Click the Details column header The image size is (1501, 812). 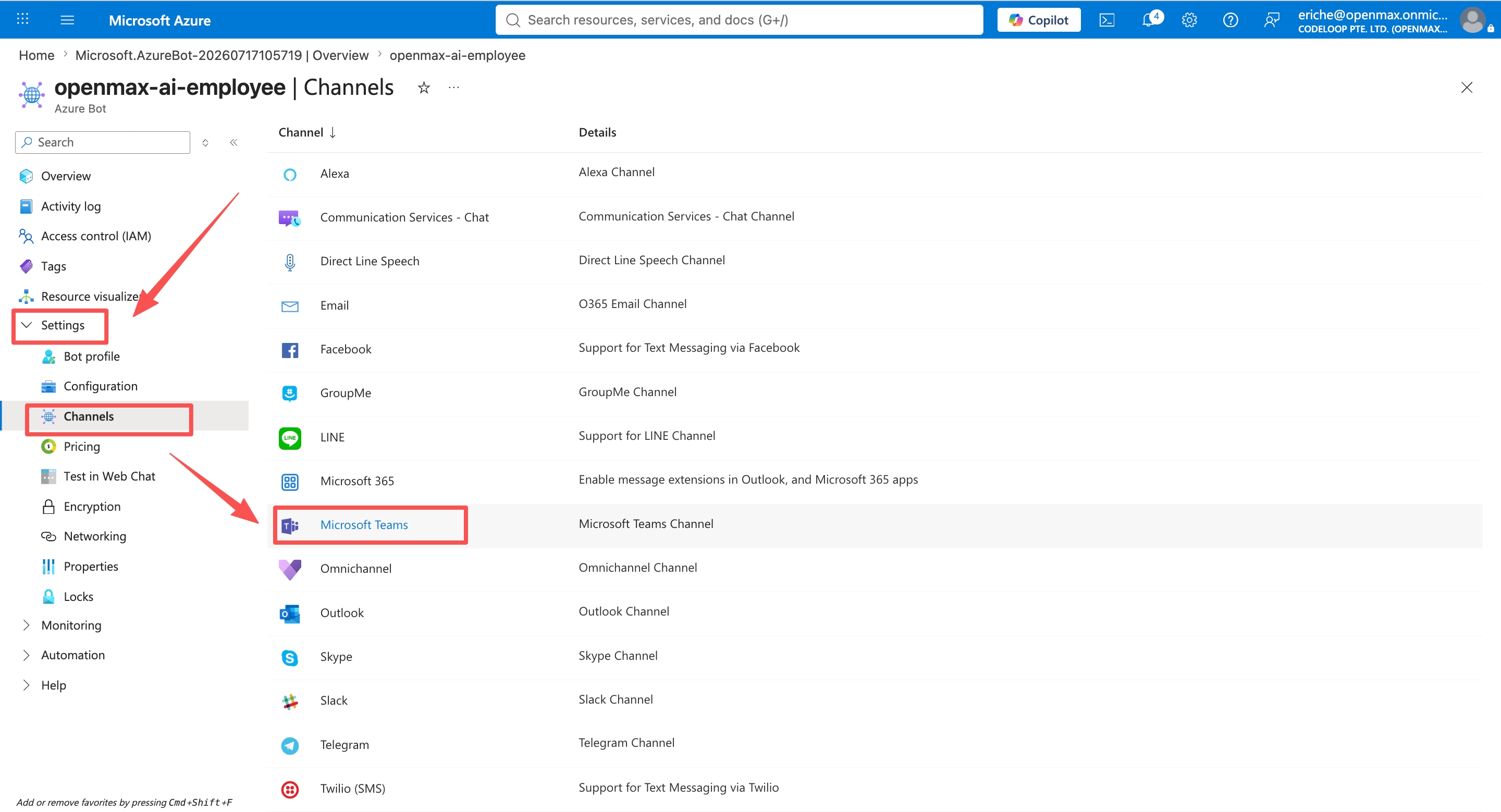(597, 132)
